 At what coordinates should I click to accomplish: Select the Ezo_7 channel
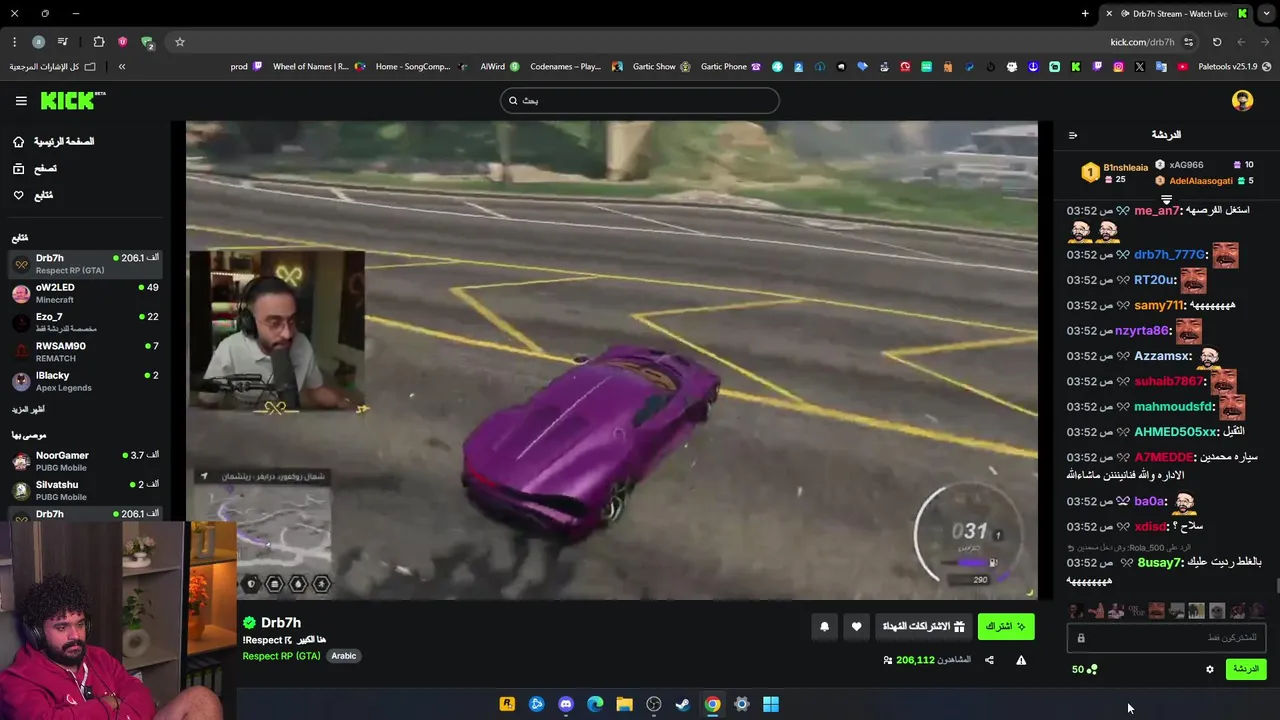pyautogui.click(x=85, y=322)
